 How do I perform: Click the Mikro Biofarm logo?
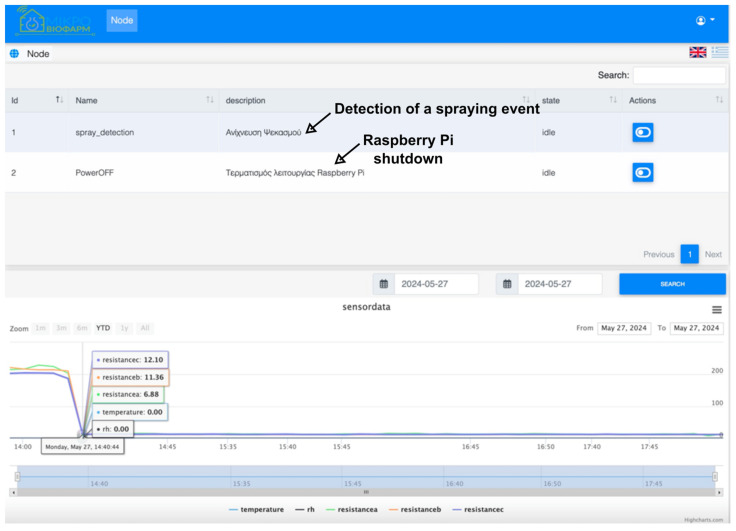click(55, 21)
